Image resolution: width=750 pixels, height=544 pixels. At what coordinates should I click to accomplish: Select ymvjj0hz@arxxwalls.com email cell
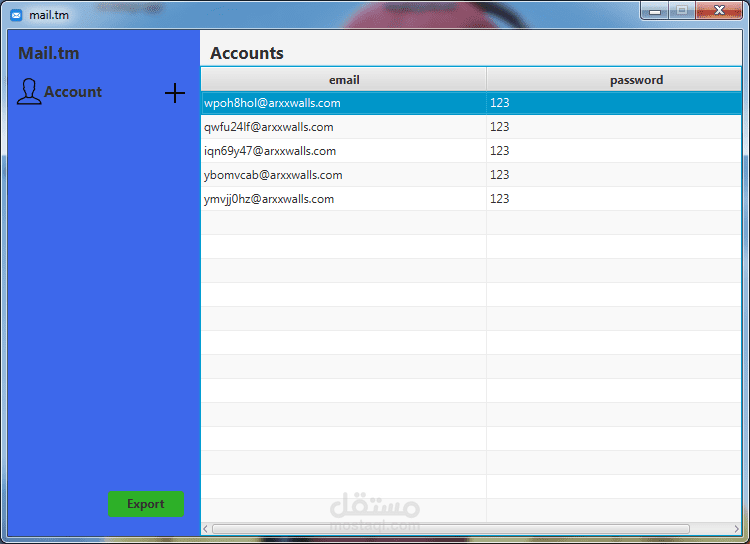pyautogui.click(x=344, y=199)
